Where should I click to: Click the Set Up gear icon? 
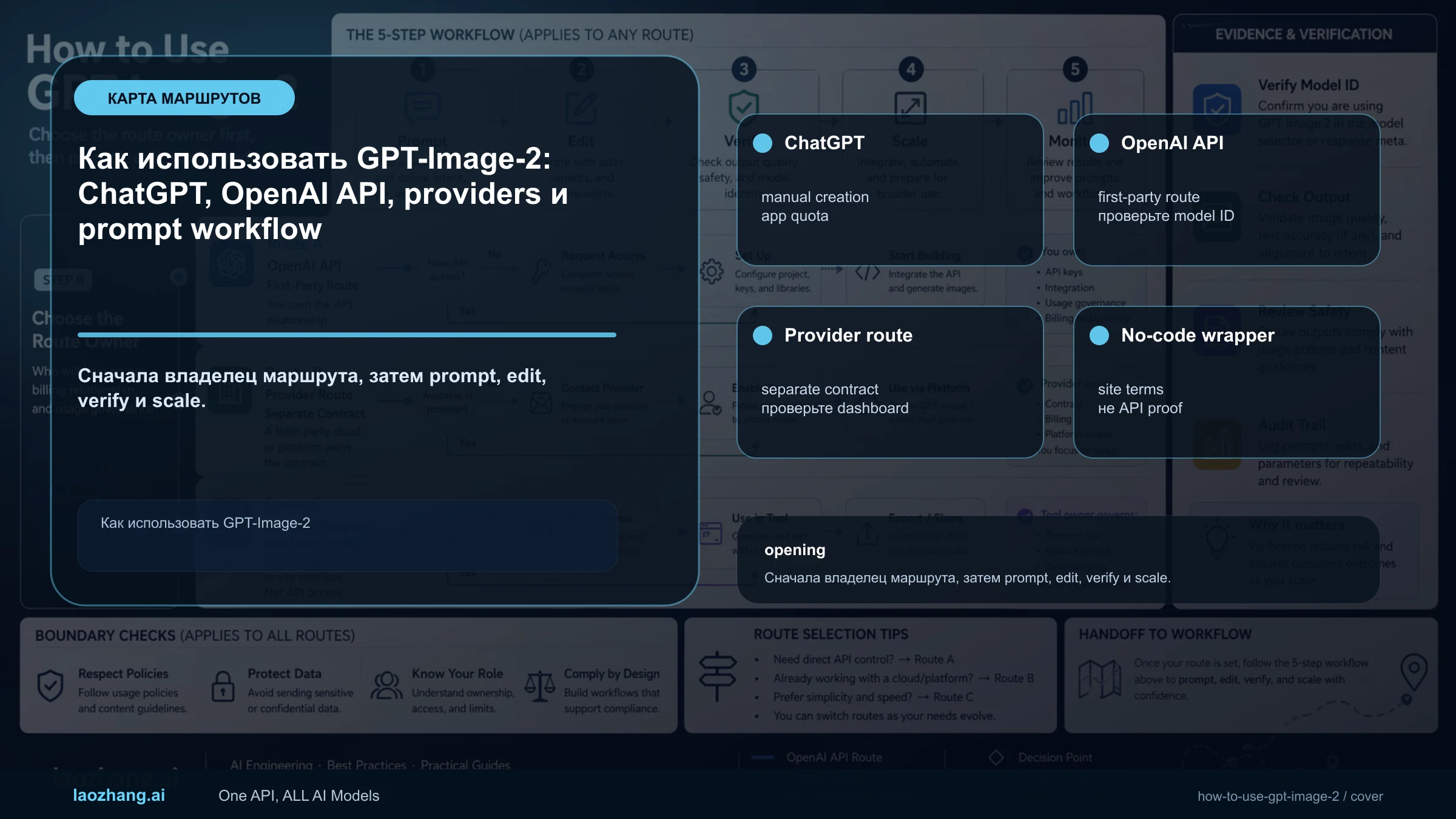pos(712,271)
